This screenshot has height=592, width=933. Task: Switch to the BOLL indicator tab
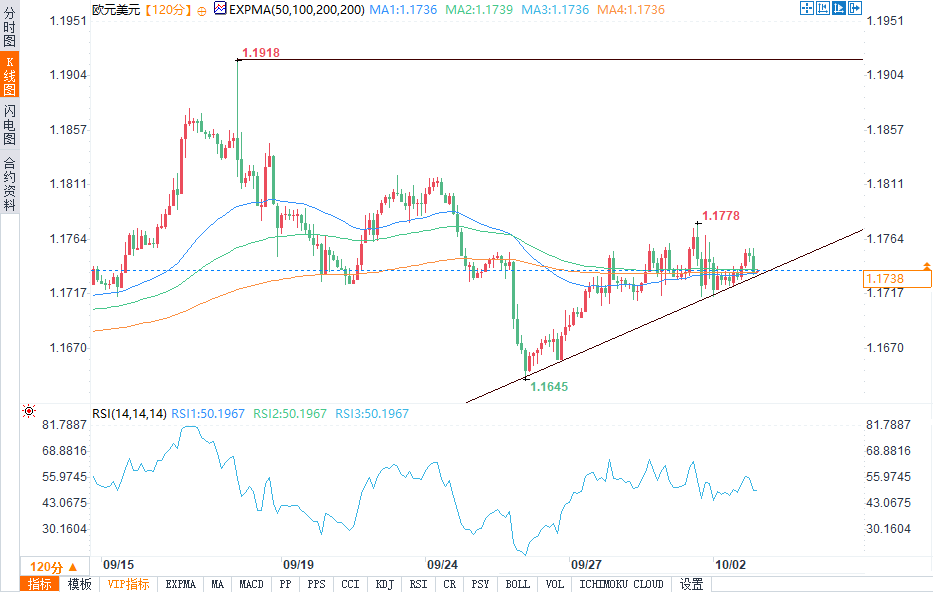517,584
